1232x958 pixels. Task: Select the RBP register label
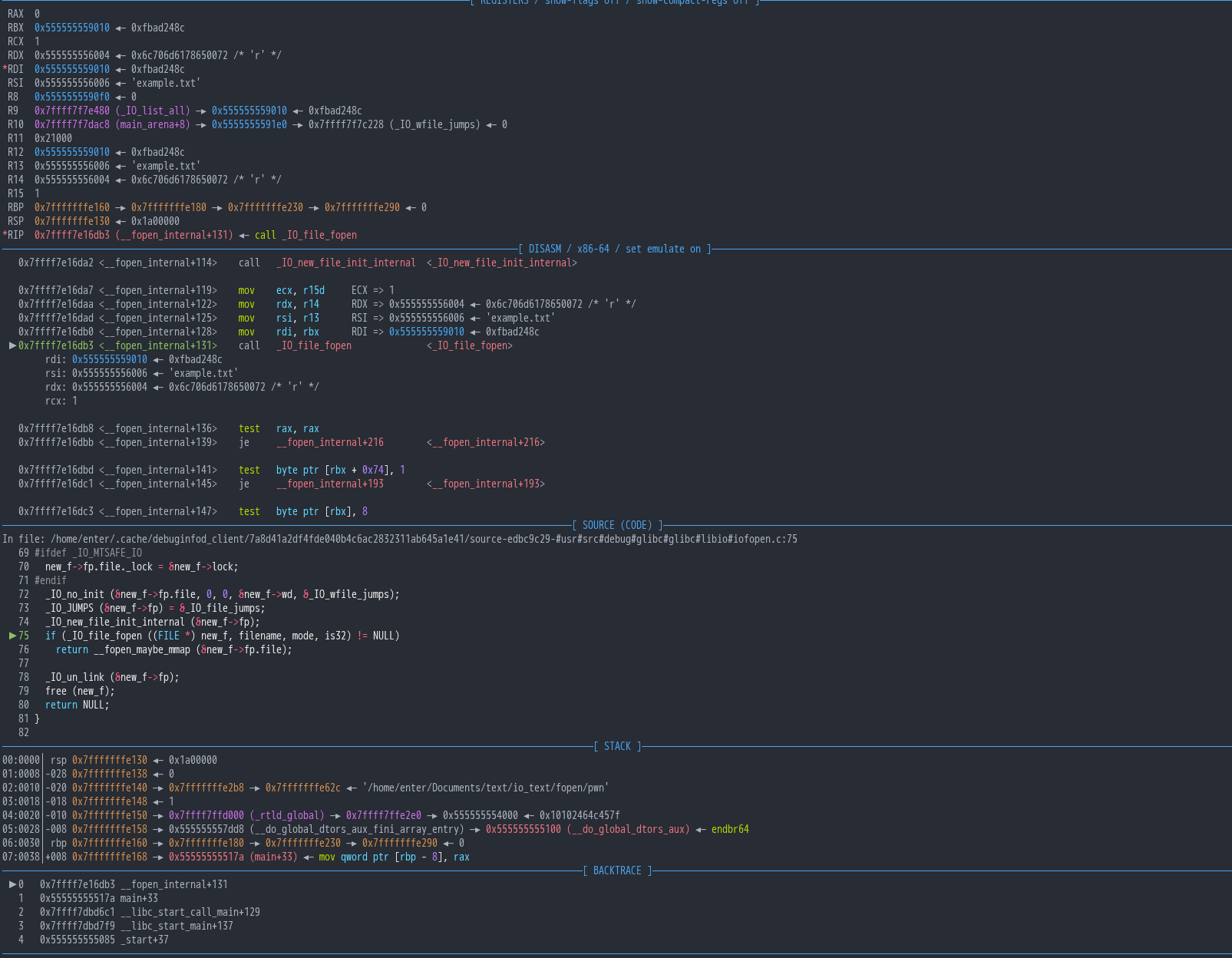tap(15, 207)
